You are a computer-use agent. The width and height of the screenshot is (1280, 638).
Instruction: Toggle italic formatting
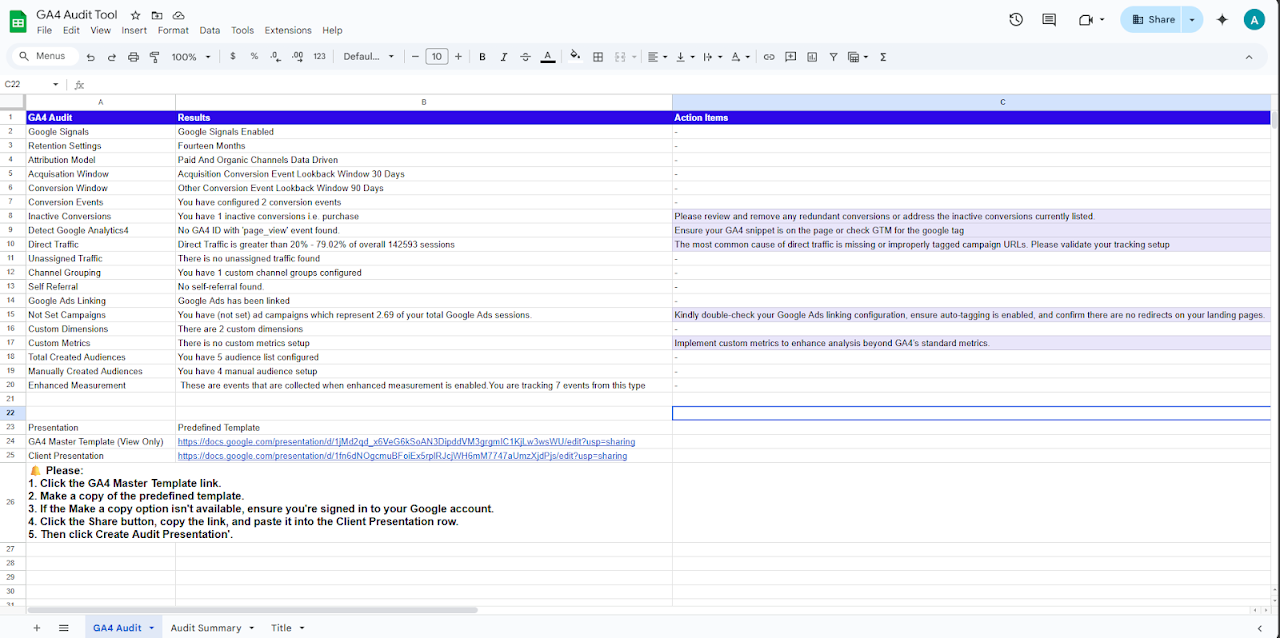pos(504,57)
